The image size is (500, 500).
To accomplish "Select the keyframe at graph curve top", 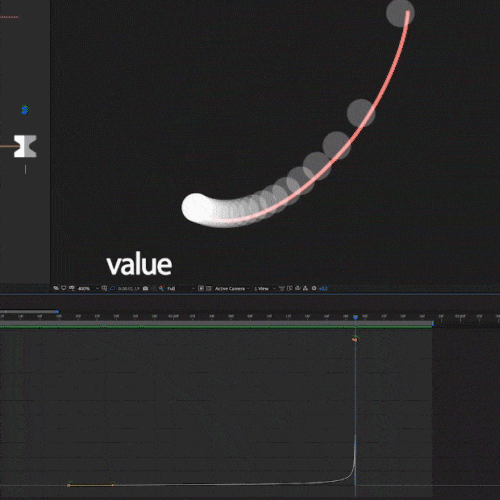I will click(355, 339).
